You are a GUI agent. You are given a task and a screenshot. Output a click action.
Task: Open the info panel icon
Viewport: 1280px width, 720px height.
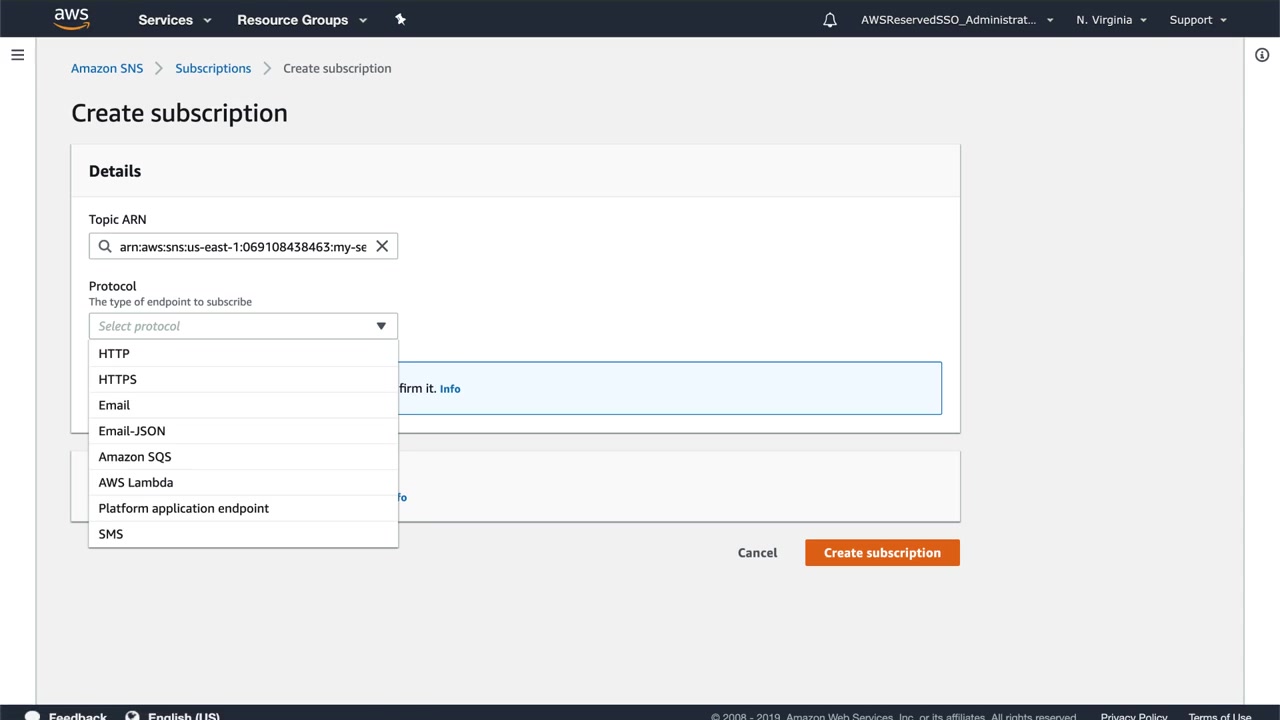1262,55
